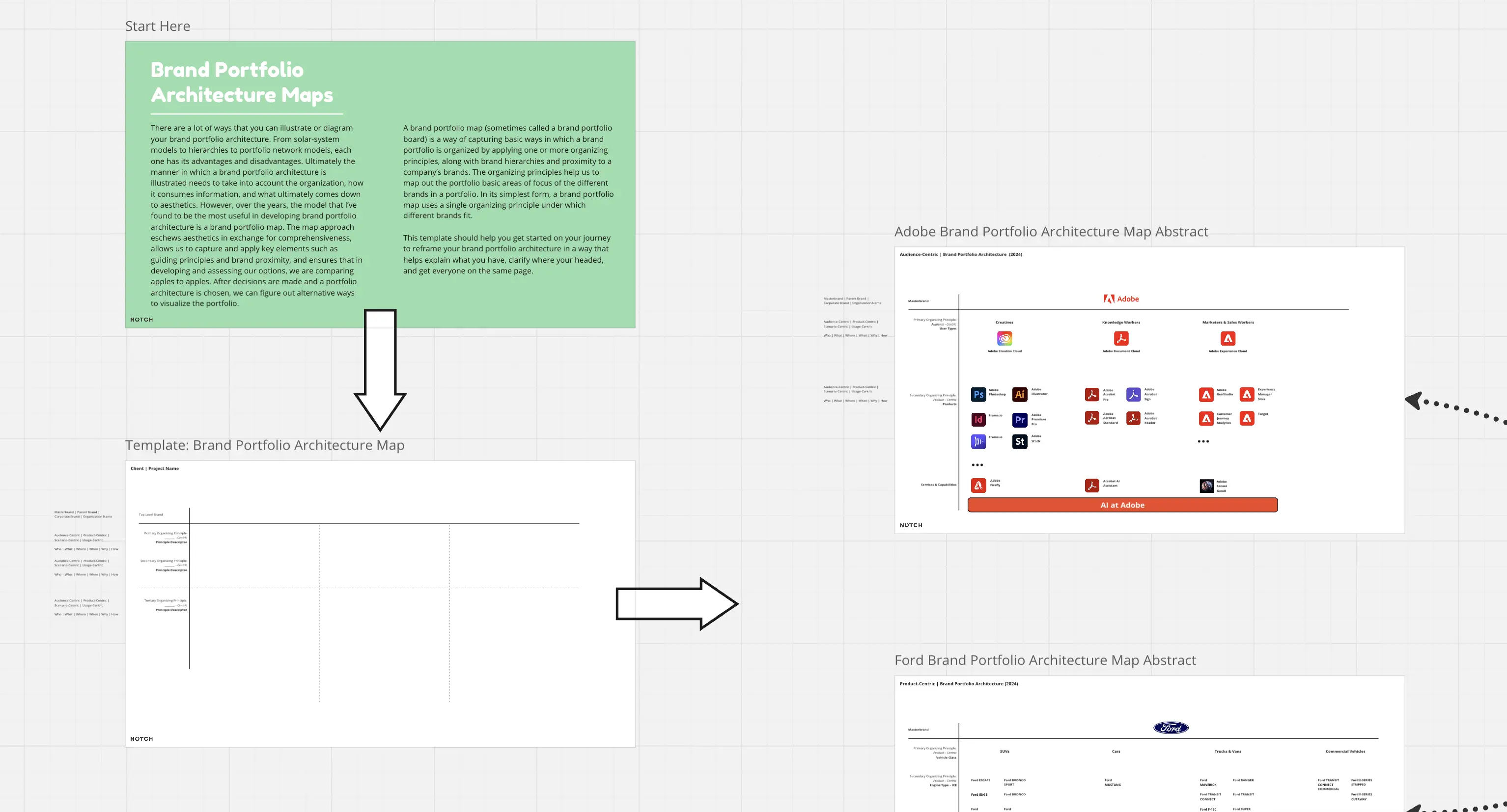The width and height of the screenshot is (1507, 812).
Task: Click Adobe Brand Portfolio Architecture Map Abstract title
Action: pyautogui.click(x=1051, y=232)
